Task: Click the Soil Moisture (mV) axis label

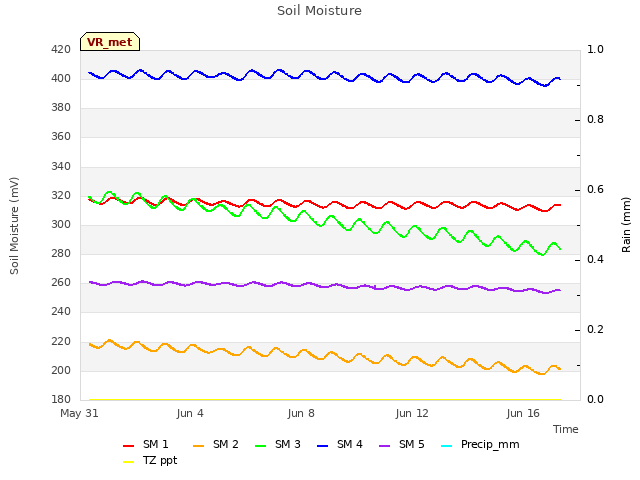Action: tap(14, 226)
